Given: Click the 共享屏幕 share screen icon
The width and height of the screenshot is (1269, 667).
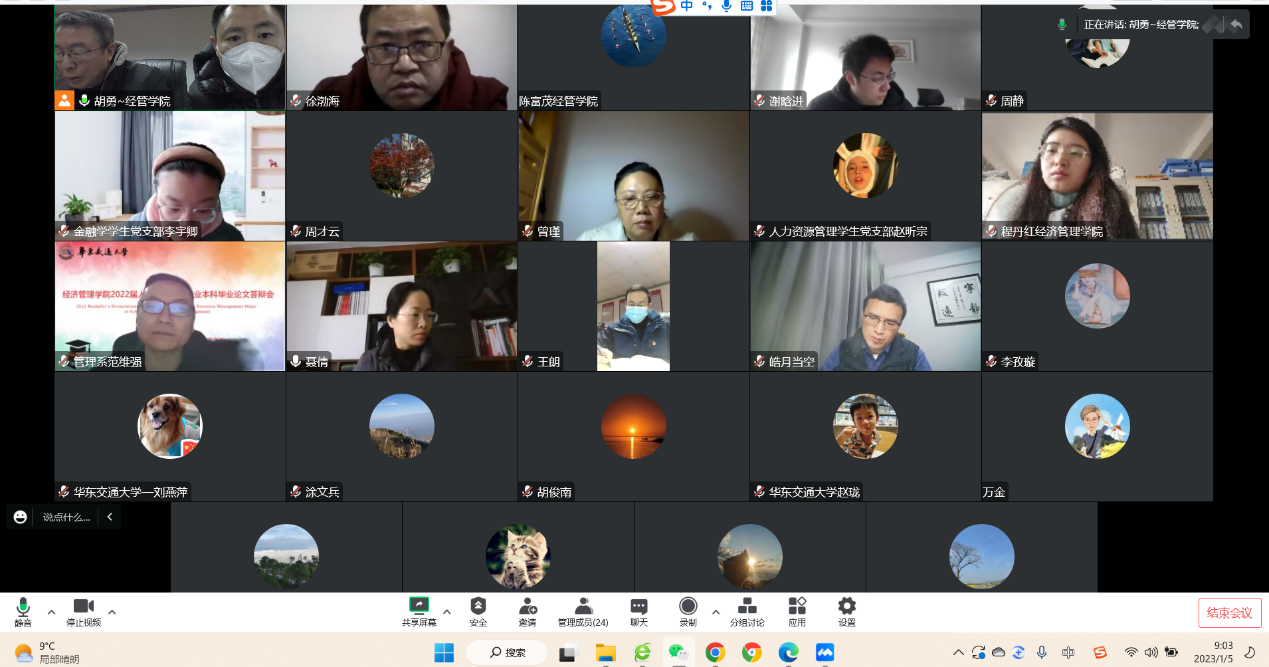Looking at the screenshot, I should click(419, 607).
